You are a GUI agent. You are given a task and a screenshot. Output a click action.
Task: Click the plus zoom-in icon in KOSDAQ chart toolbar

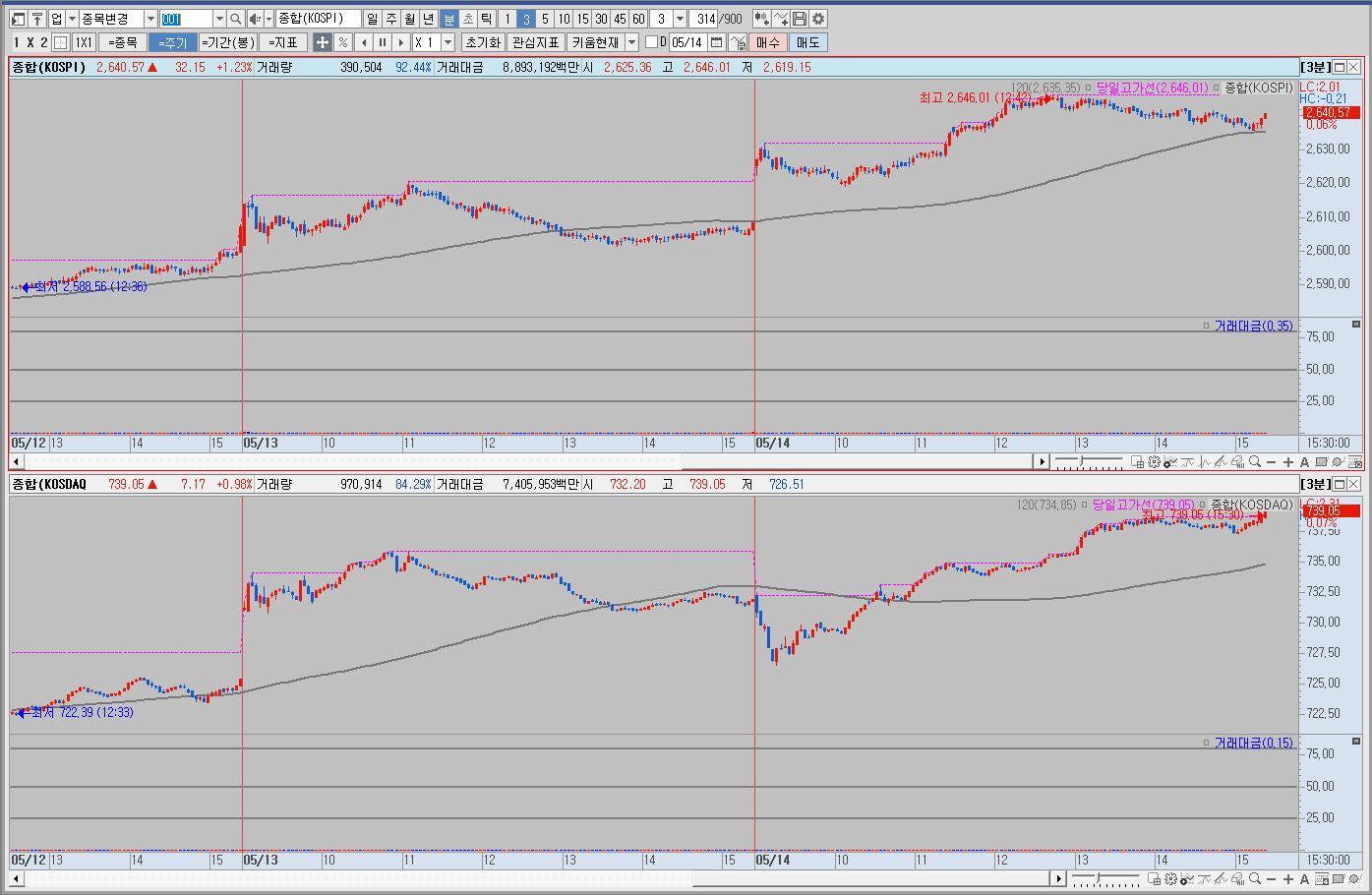[1288, 878]
